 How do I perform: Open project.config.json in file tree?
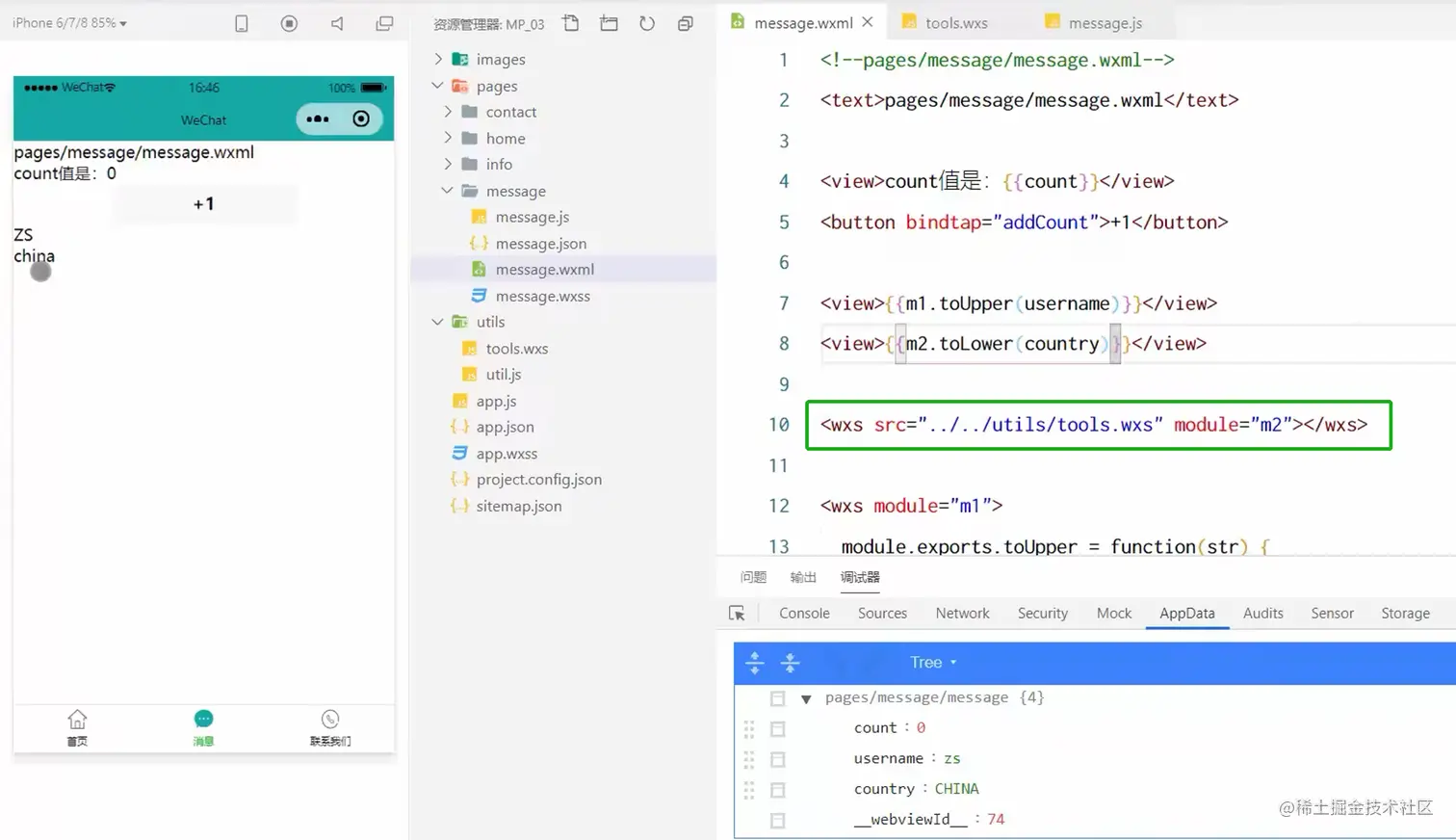[x=538, y=480]
